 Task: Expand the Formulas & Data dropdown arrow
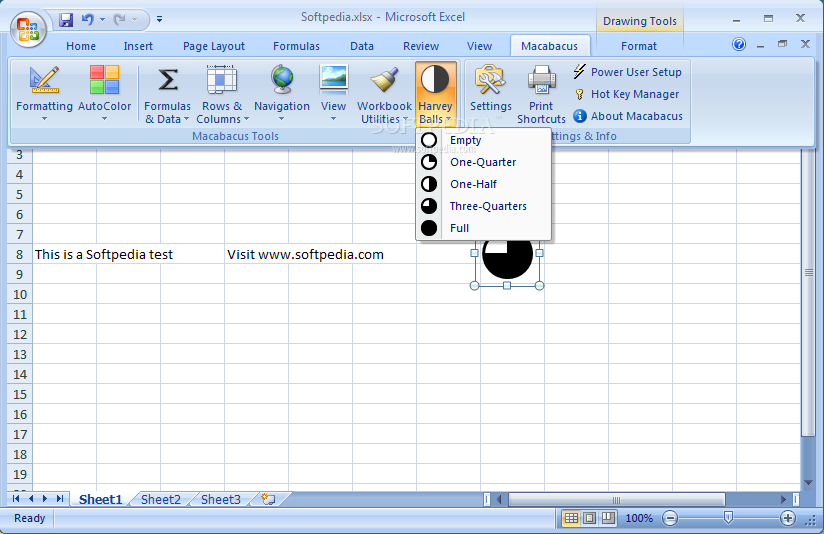(x=186, y=119)
